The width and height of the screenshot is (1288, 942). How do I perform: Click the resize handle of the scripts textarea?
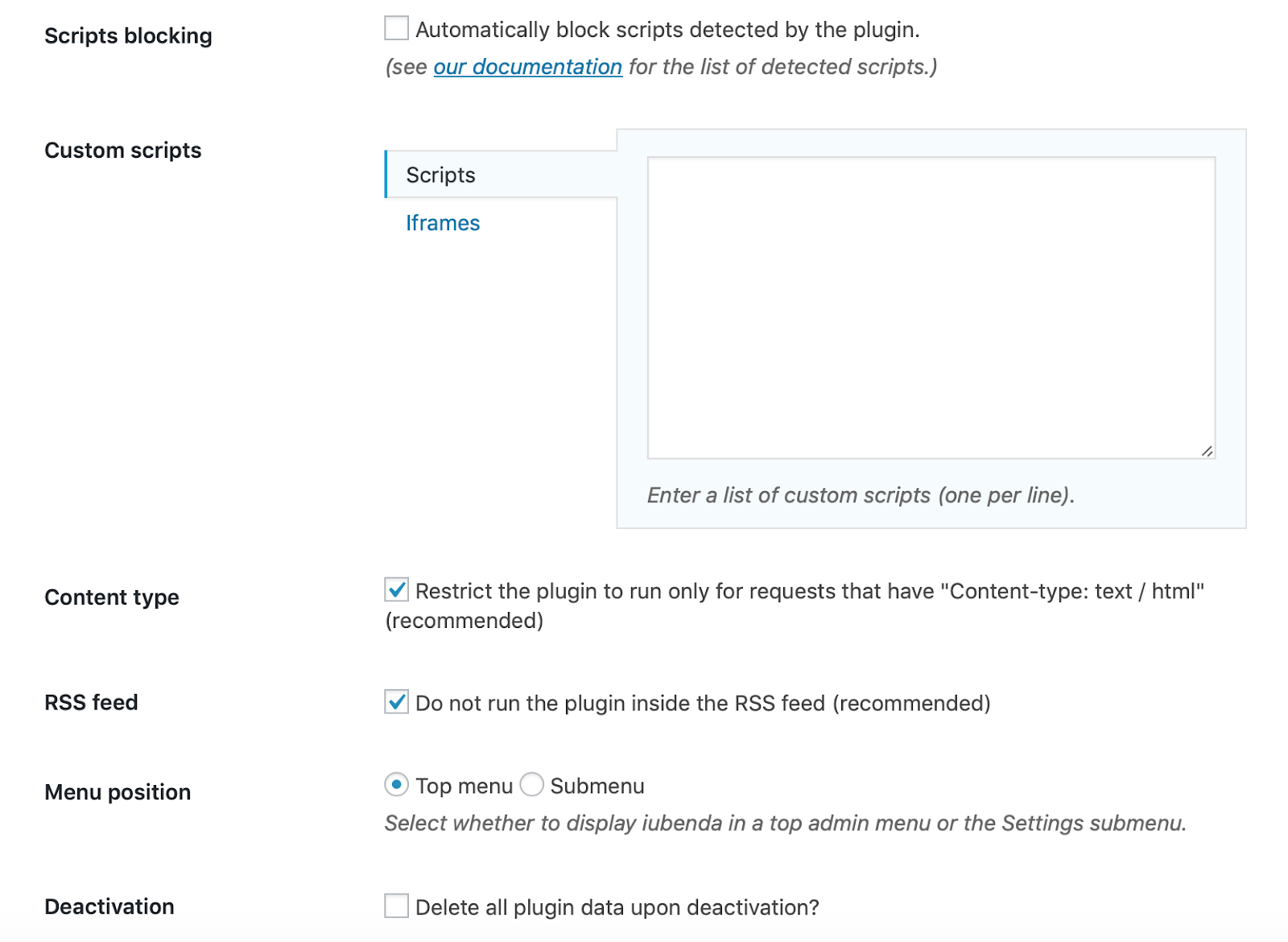click(1206, 452)
